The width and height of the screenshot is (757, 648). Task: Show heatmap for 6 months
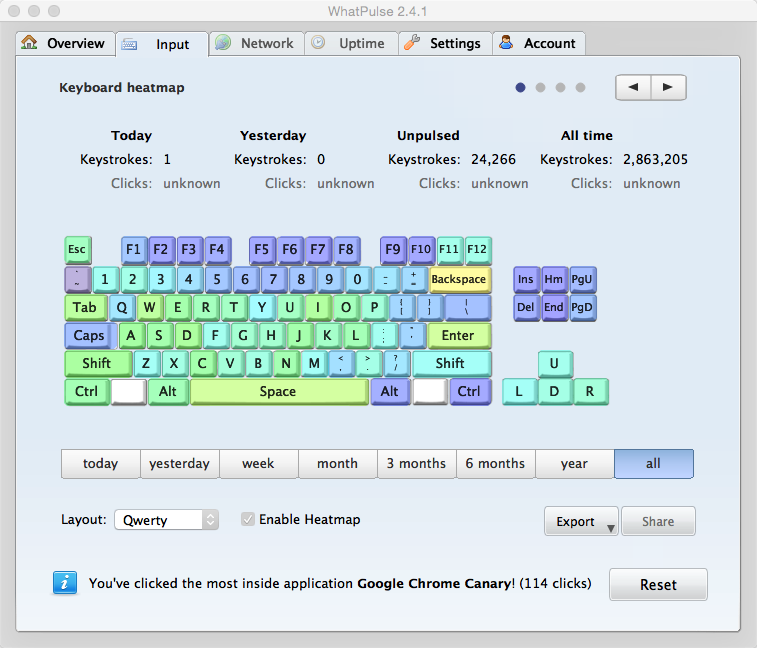495,464
